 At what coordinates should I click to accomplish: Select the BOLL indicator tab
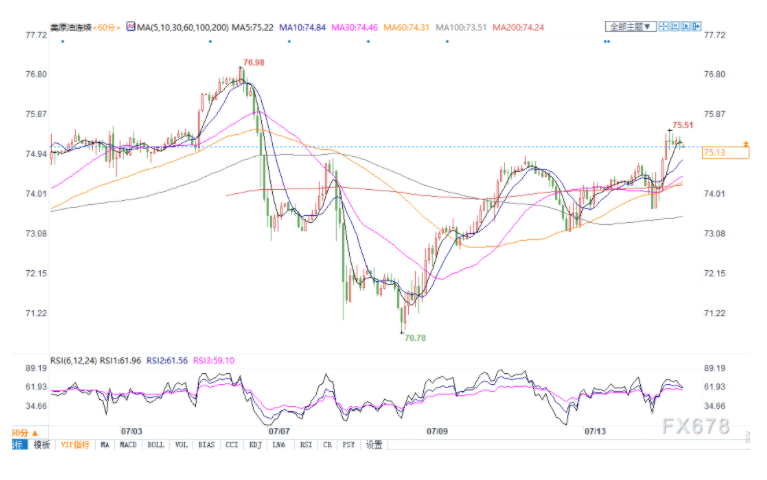156,444
